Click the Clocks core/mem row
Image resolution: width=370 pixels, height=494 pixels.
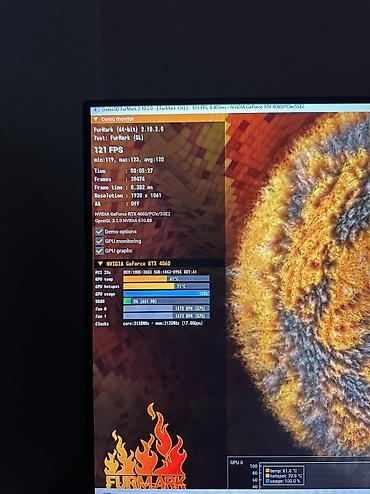[149, 323]
